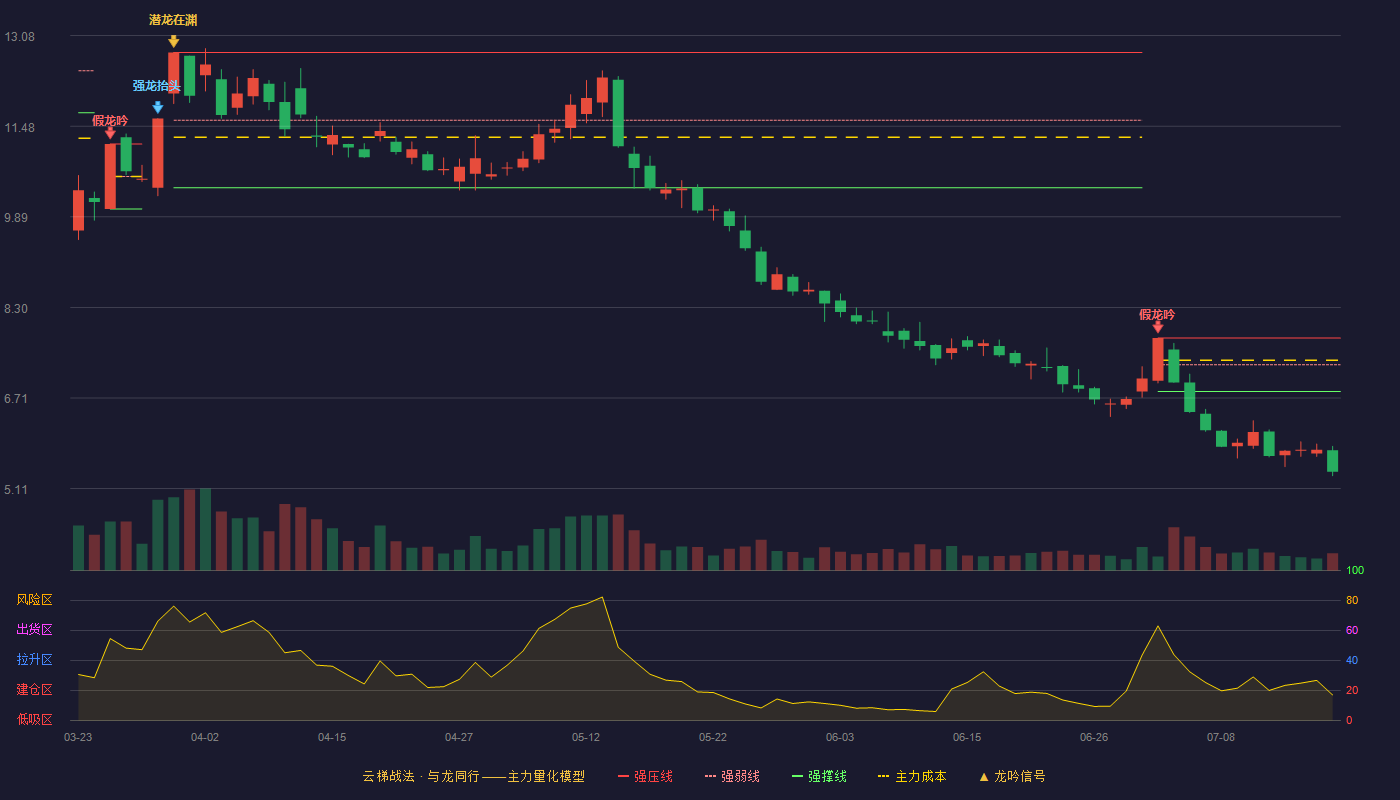
Task: Select the 潜龙在渊 signal label
Action: (x=173, y=20)
